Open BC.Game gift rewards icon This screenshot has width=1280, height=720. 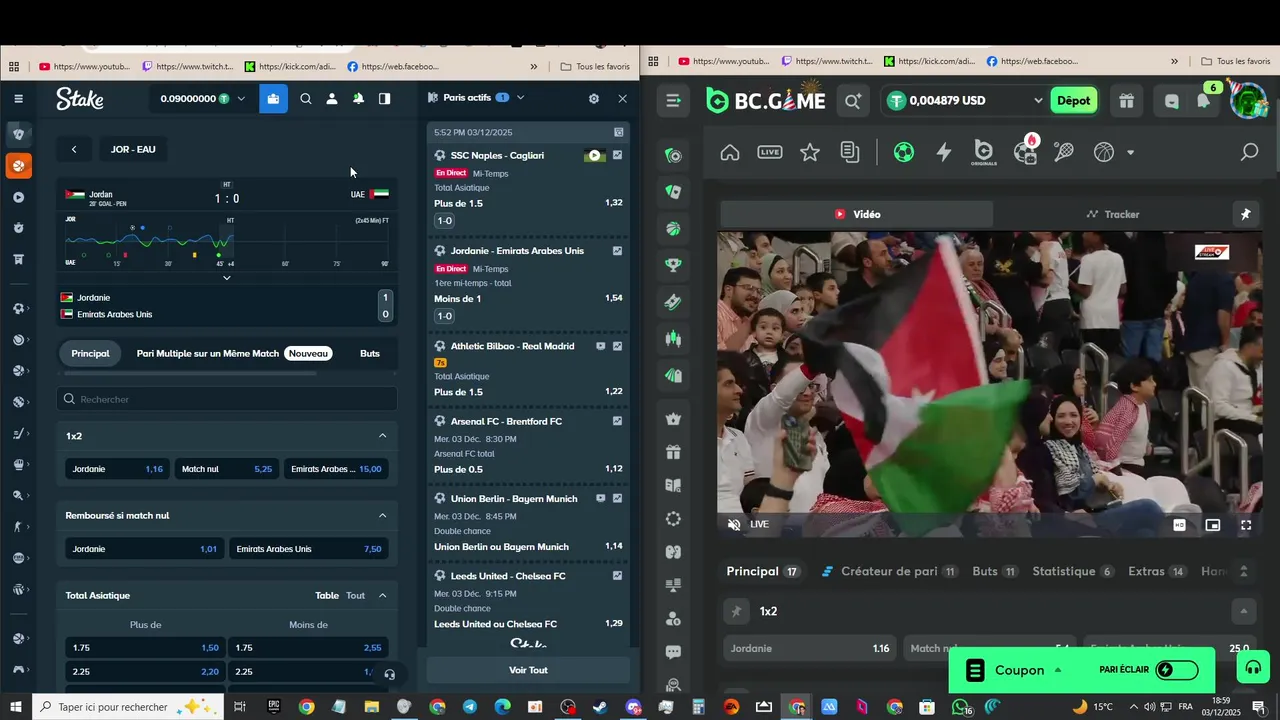(1126, 101)
